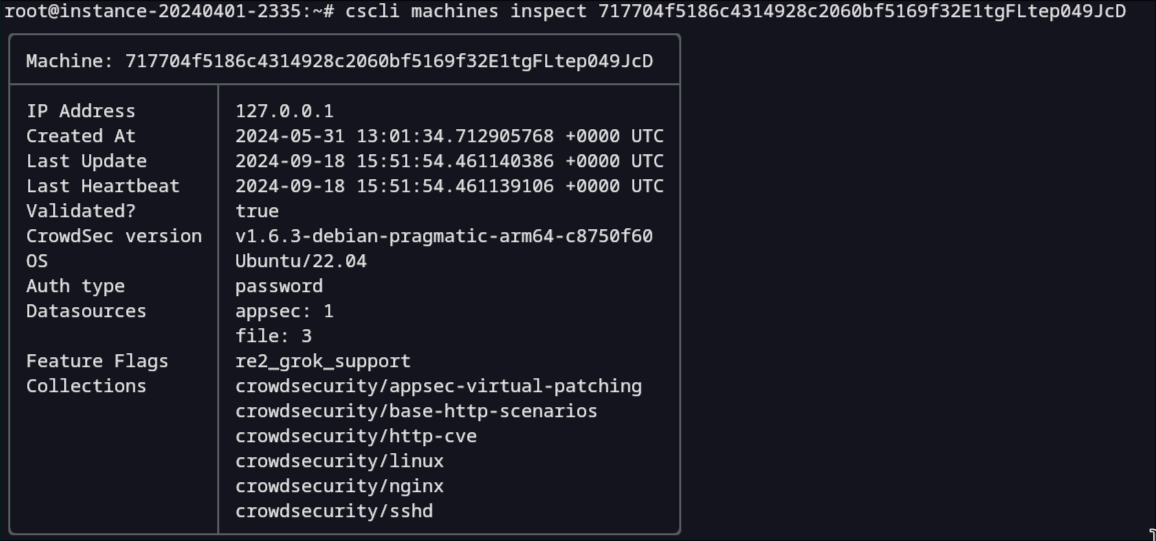
Task: Click the crowdsecurity/http-cve collection
Action: click(356, 436)
